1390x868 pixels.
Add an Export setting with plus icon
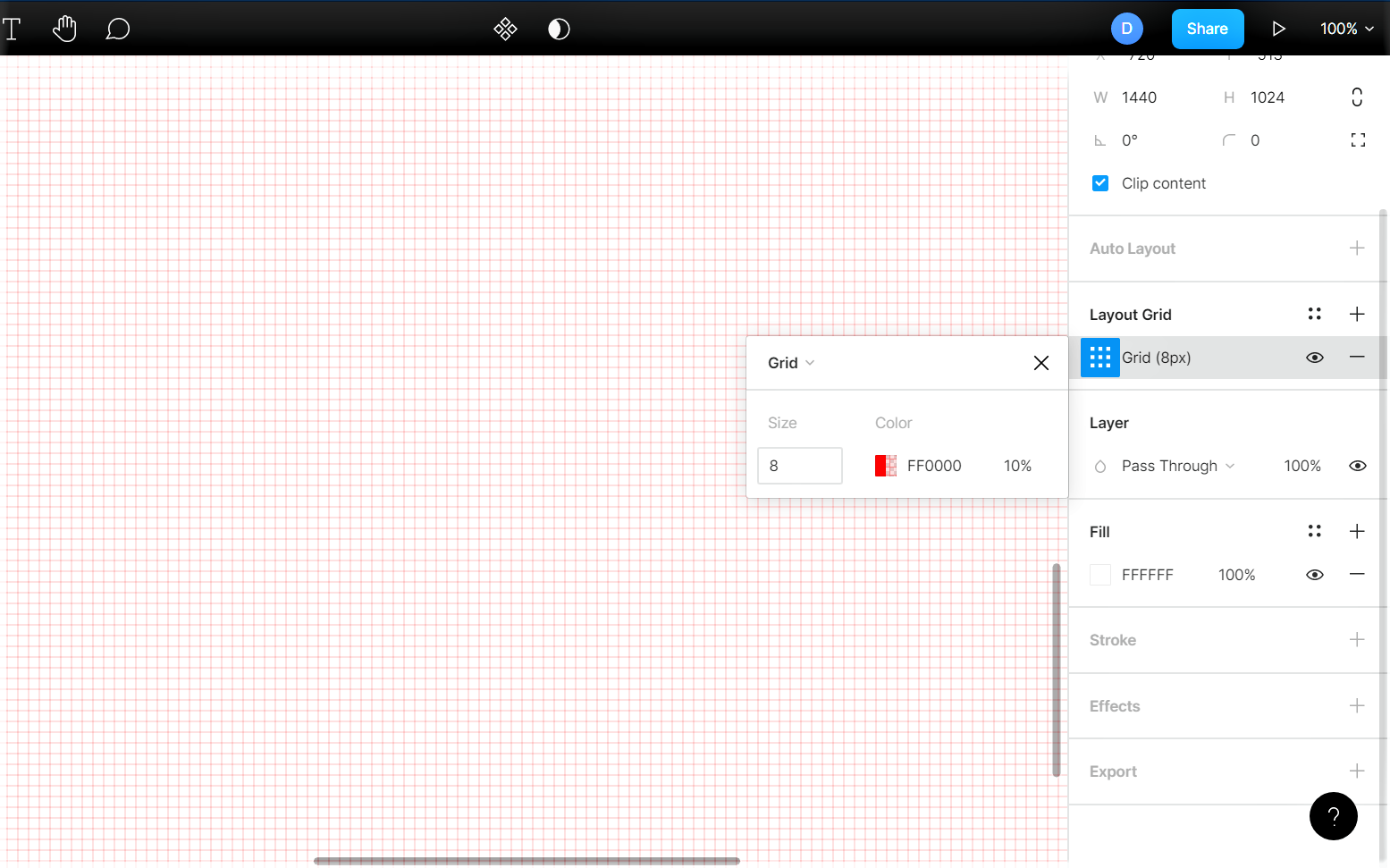click(x=1357, y=771)
